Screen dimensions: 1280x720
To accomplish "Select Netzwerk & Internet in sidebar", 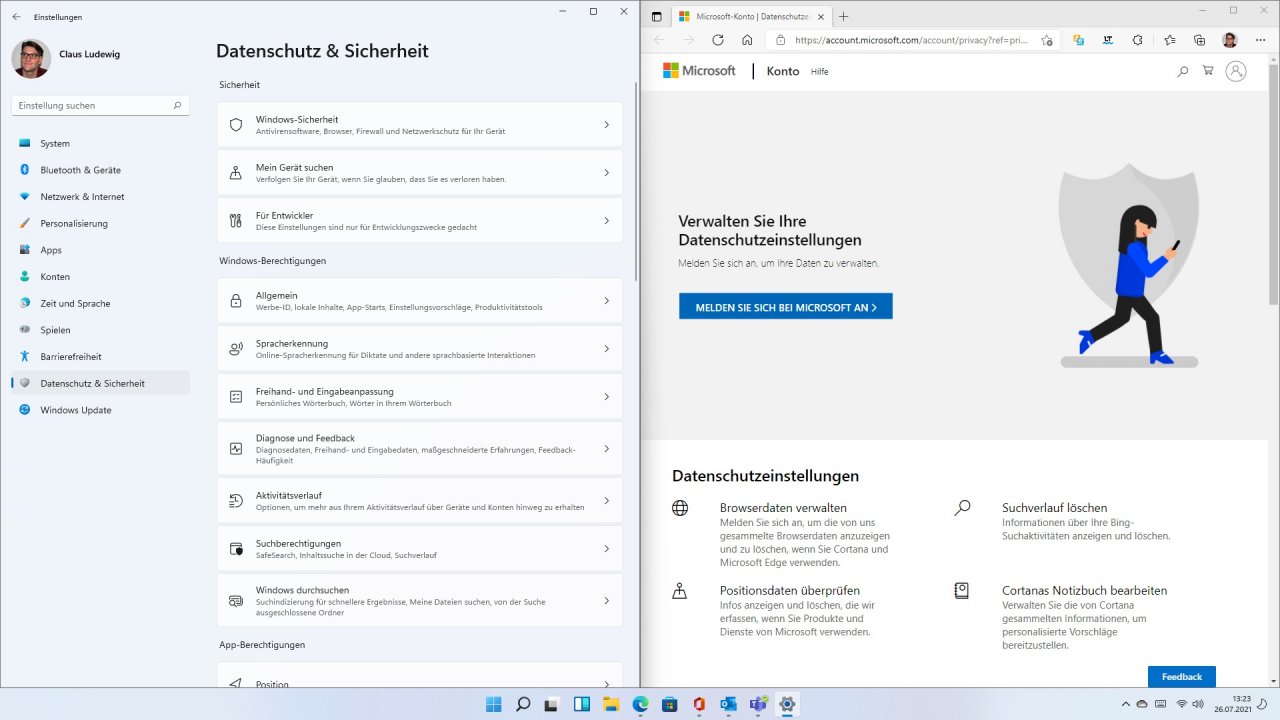I will point(100,197).
